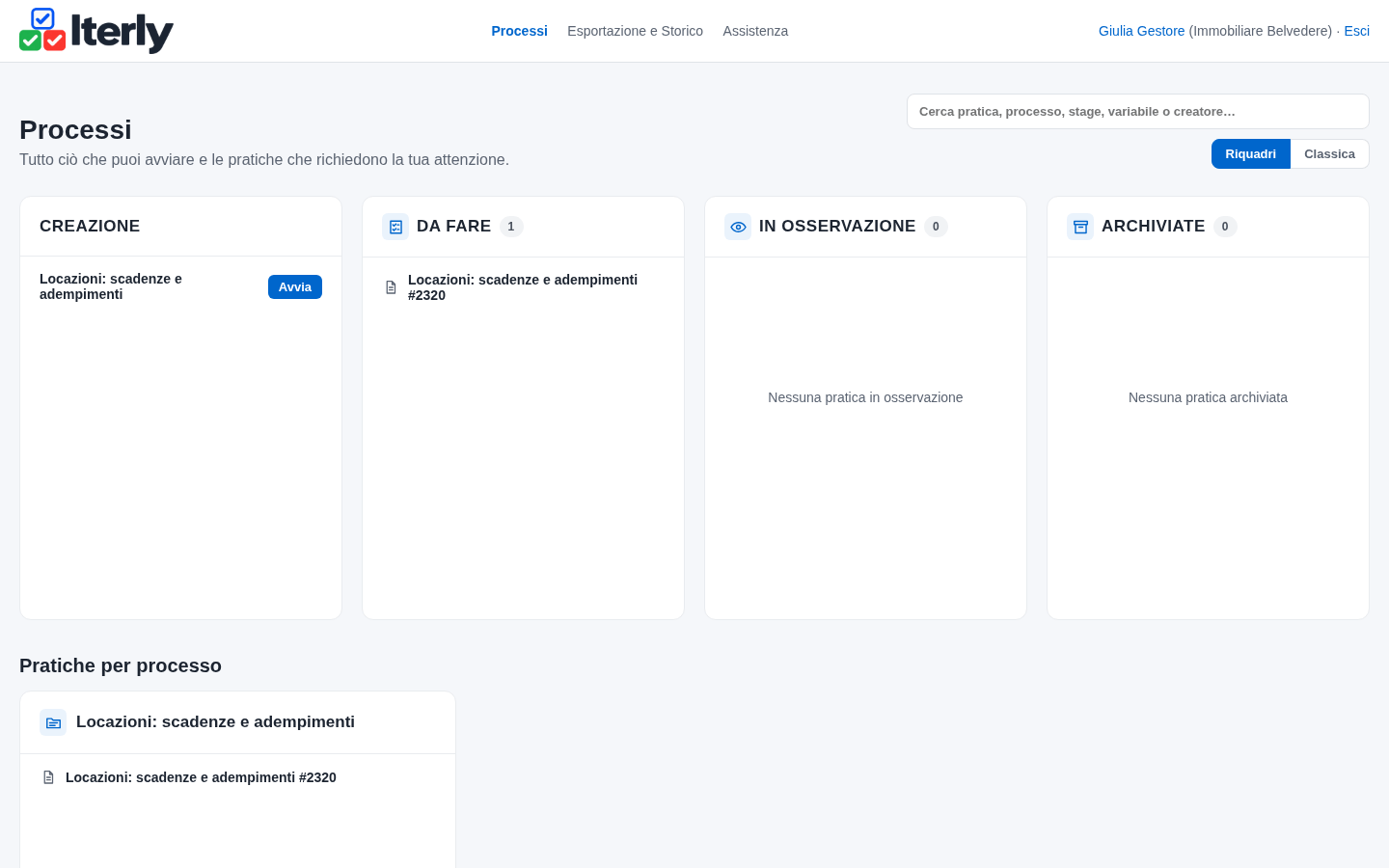This screenshot has width=1389, height=868.
Task: Click folder icon in Pratiche per processo card
Action: click(x=53, y=722)
